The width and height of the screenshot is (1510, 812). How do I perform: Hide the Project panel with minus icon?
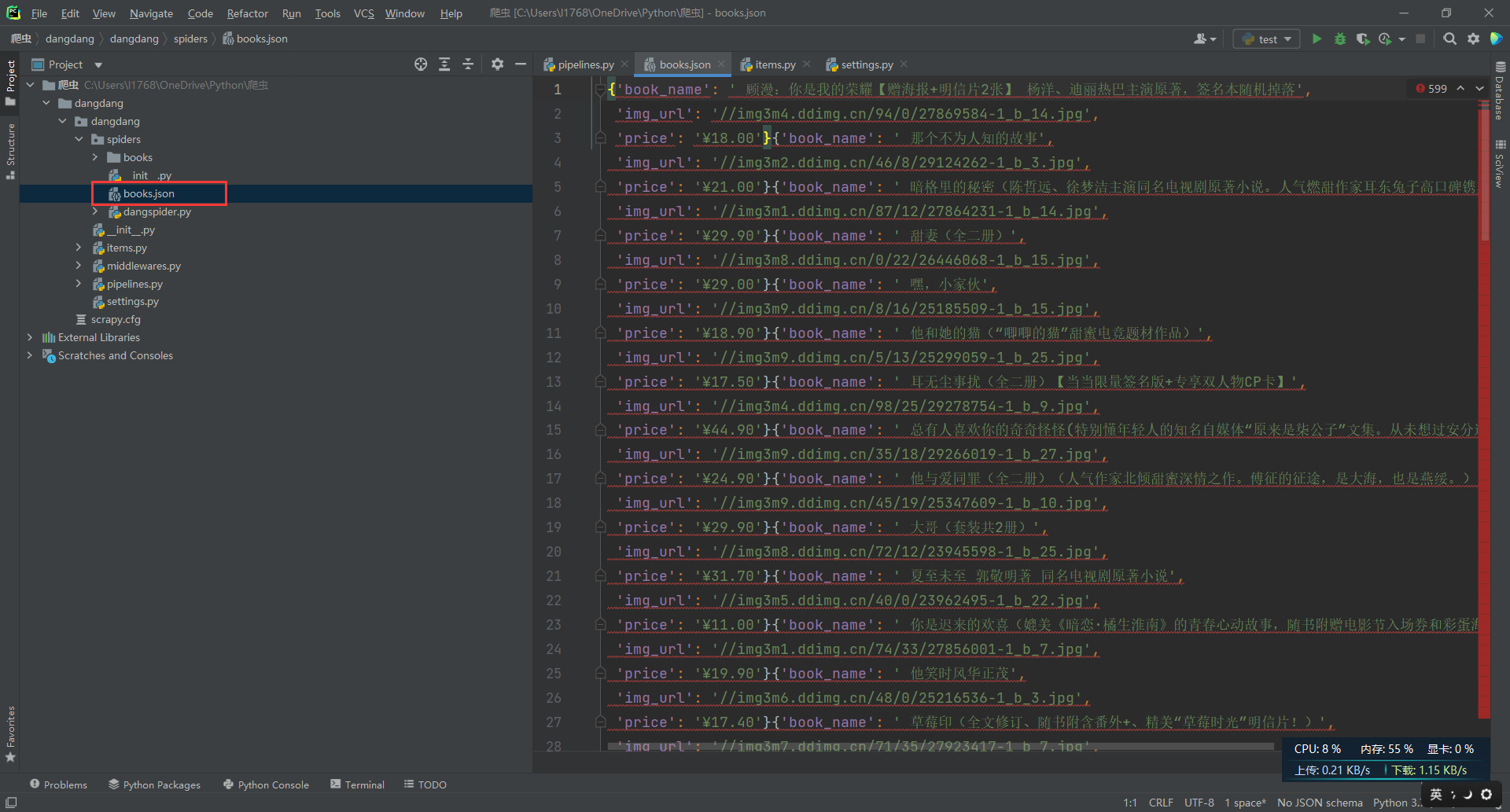point(521,64)
